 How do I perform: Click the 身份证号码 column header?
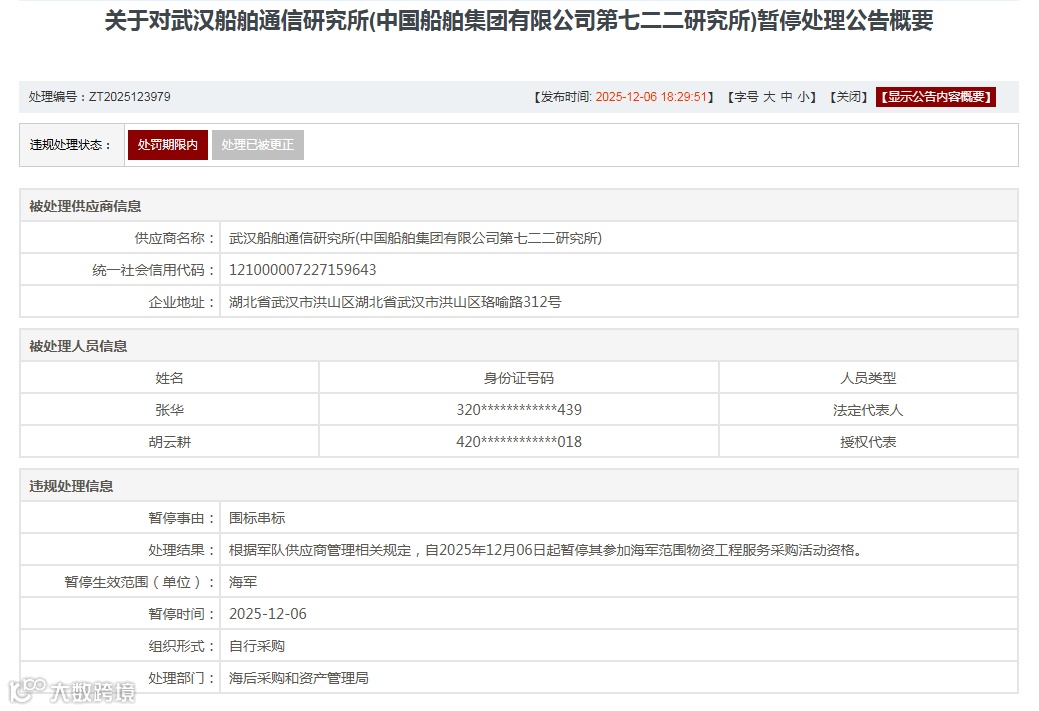pyautogui.click(x=519, y=378)
